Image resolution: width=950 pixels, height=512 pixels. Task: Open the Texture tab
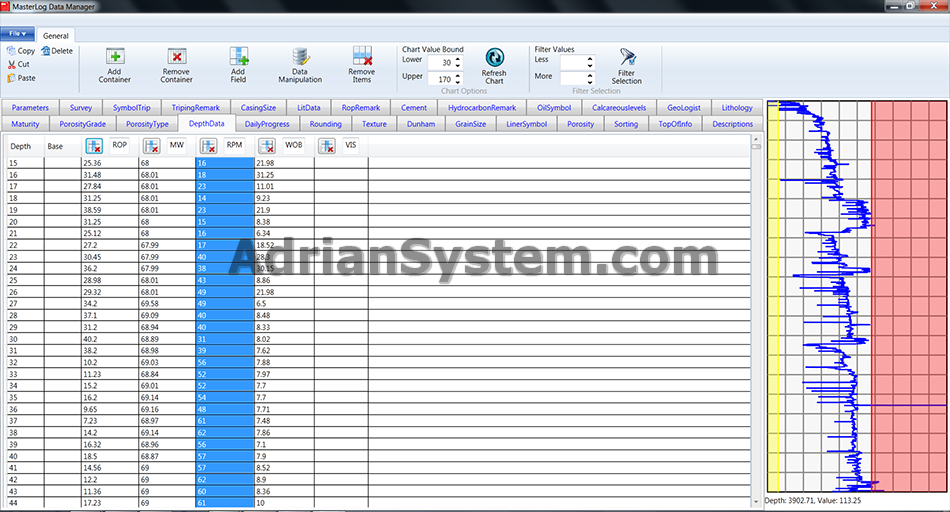tap(374, 124)
